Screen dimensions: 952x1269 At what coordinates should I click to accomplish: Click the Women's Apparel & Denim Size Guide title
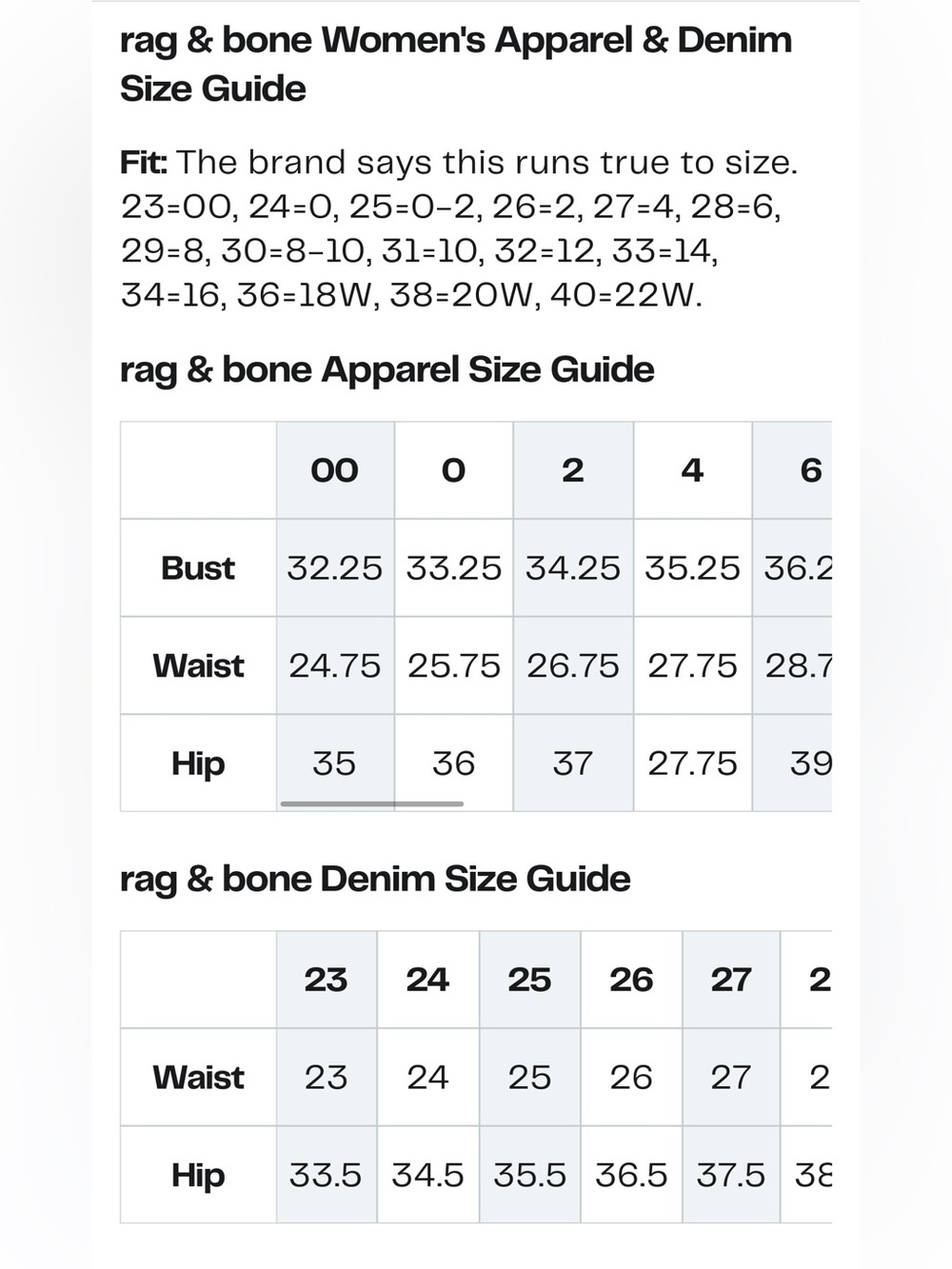tap(456, 64)
